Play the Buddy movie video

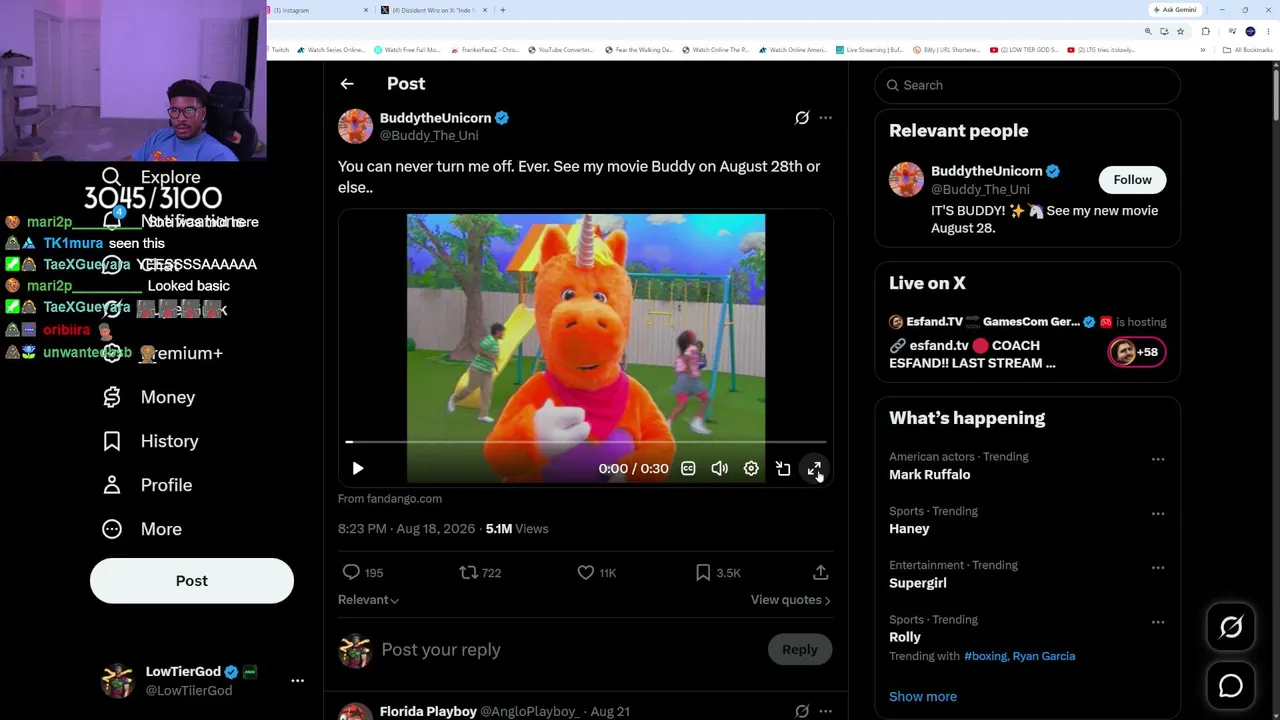click(358, 468)
